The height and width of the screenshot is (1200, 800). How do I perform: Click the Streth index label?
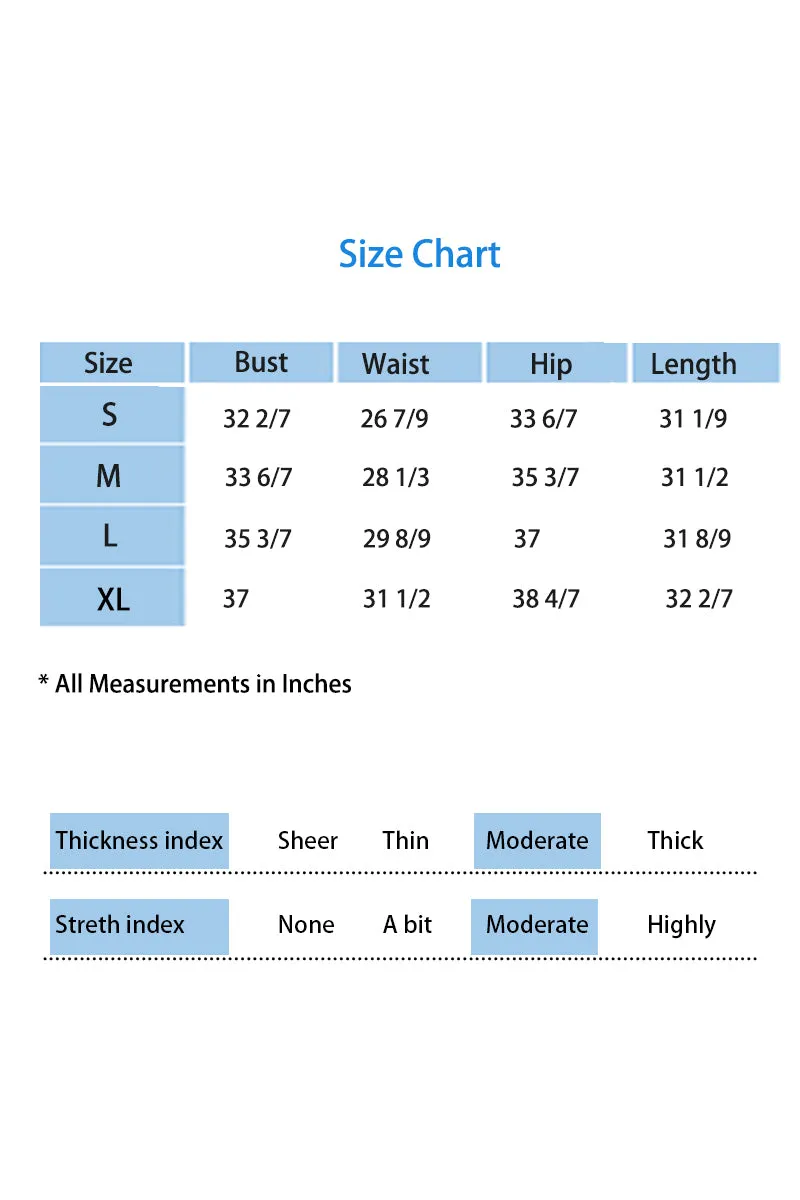pyautogui.click(x=139, y=925)
